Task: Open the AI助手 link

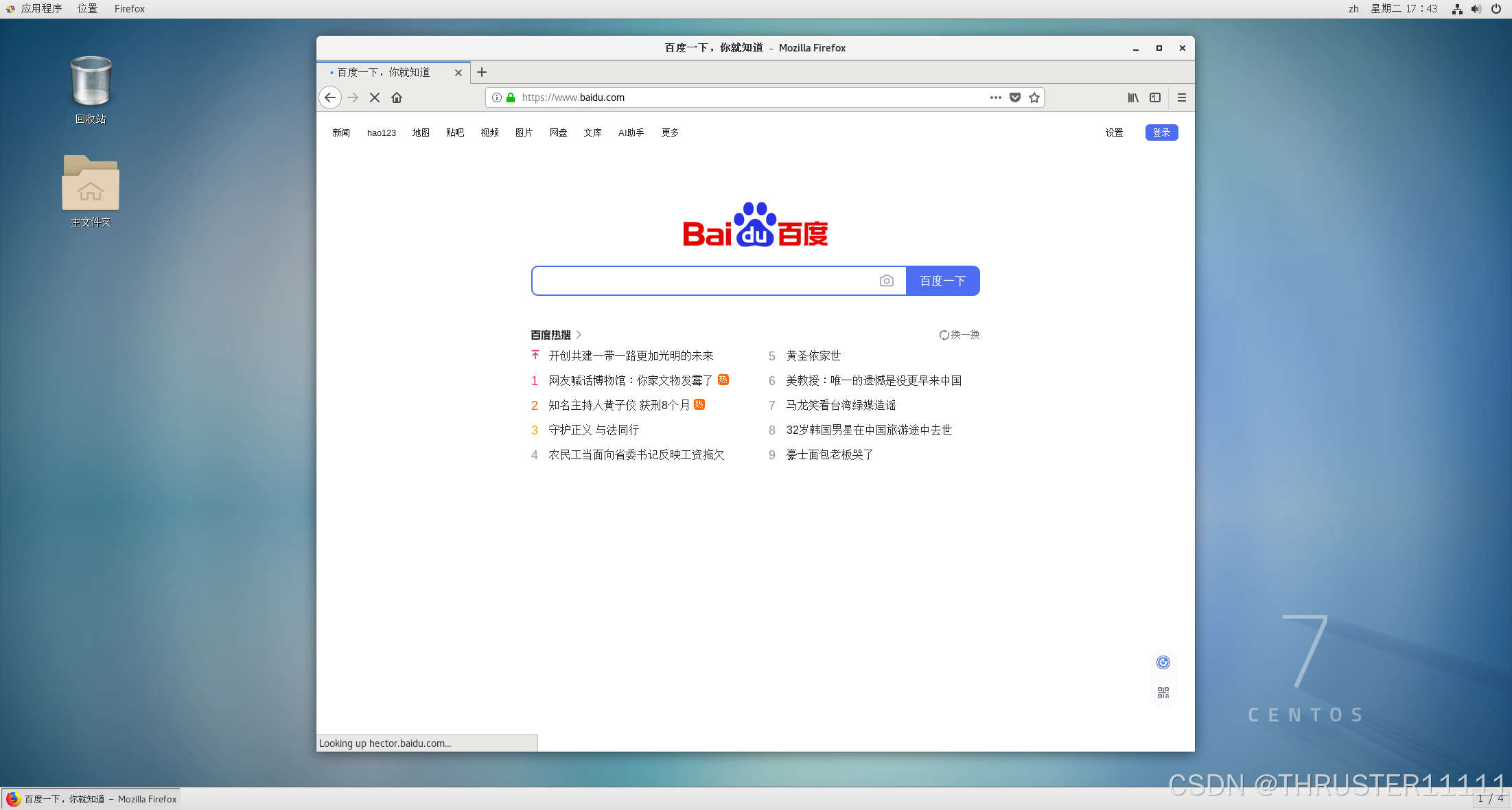Action: (x=631, y=132)
